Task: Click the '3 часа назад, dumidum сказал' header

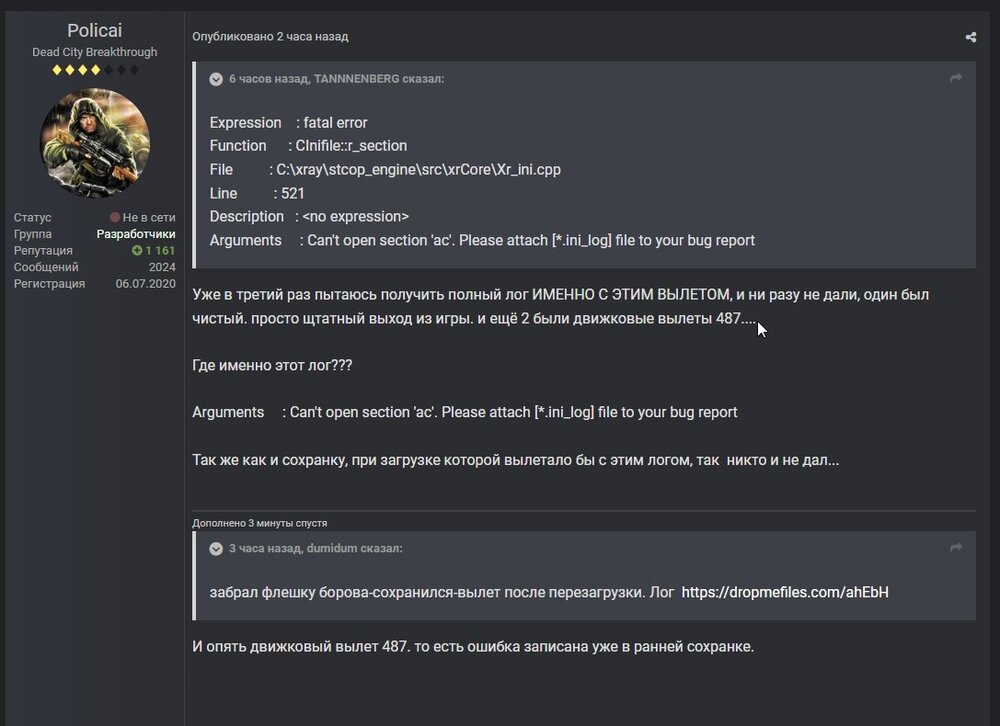Action: 315,549
